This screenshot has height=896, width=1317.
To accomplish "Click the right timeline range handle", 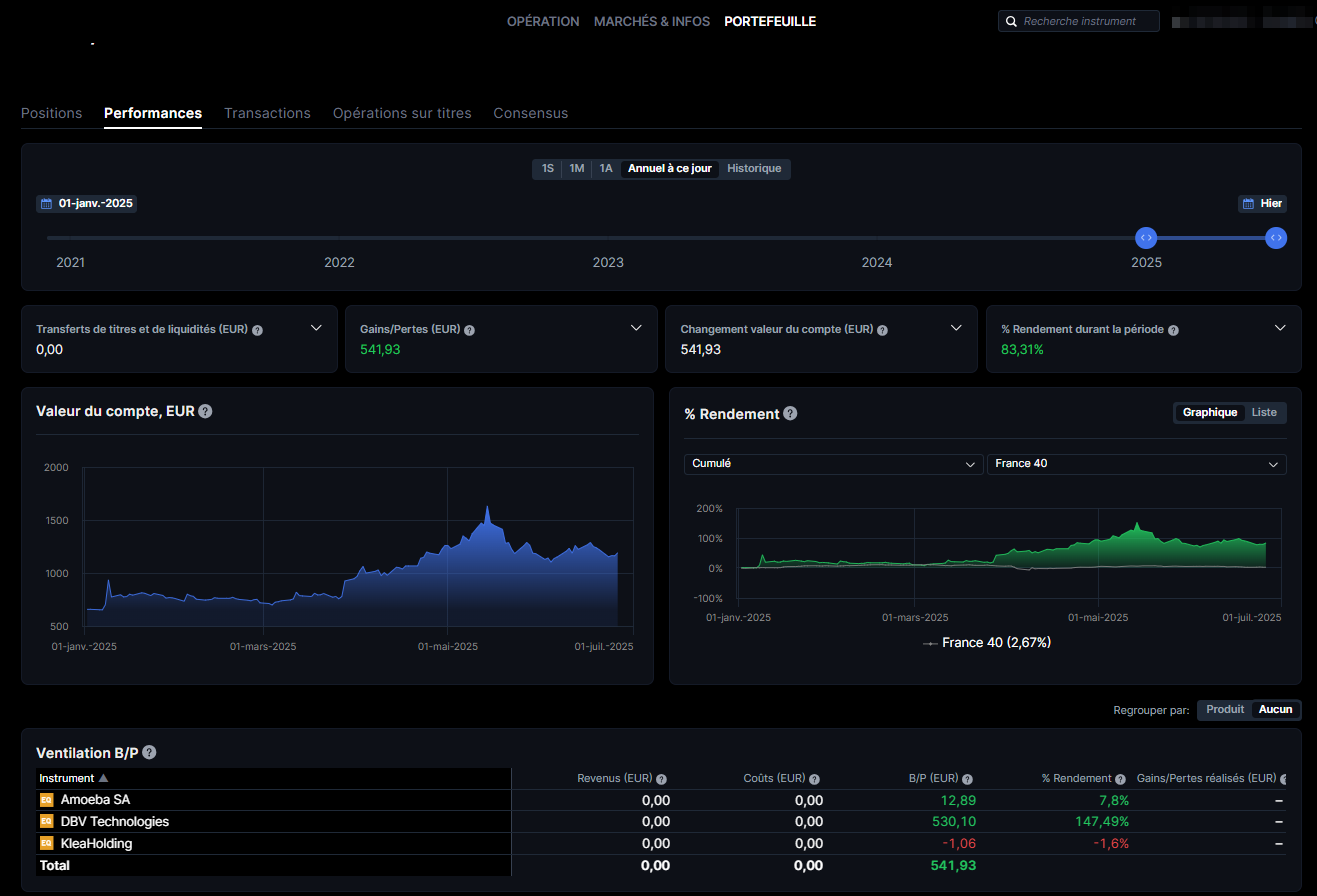I will tap(1276, 238).
